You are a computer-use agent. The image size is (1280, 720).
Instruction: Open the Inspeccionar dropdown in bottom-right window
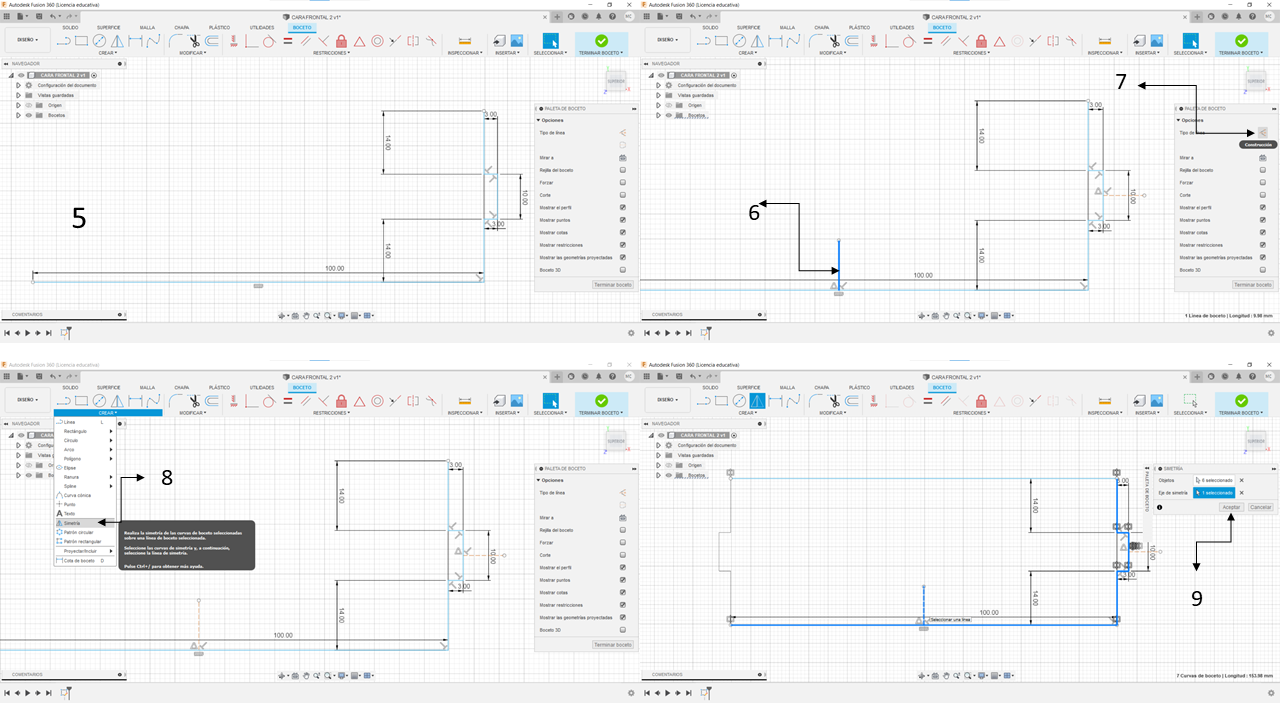coord(1105,413)
